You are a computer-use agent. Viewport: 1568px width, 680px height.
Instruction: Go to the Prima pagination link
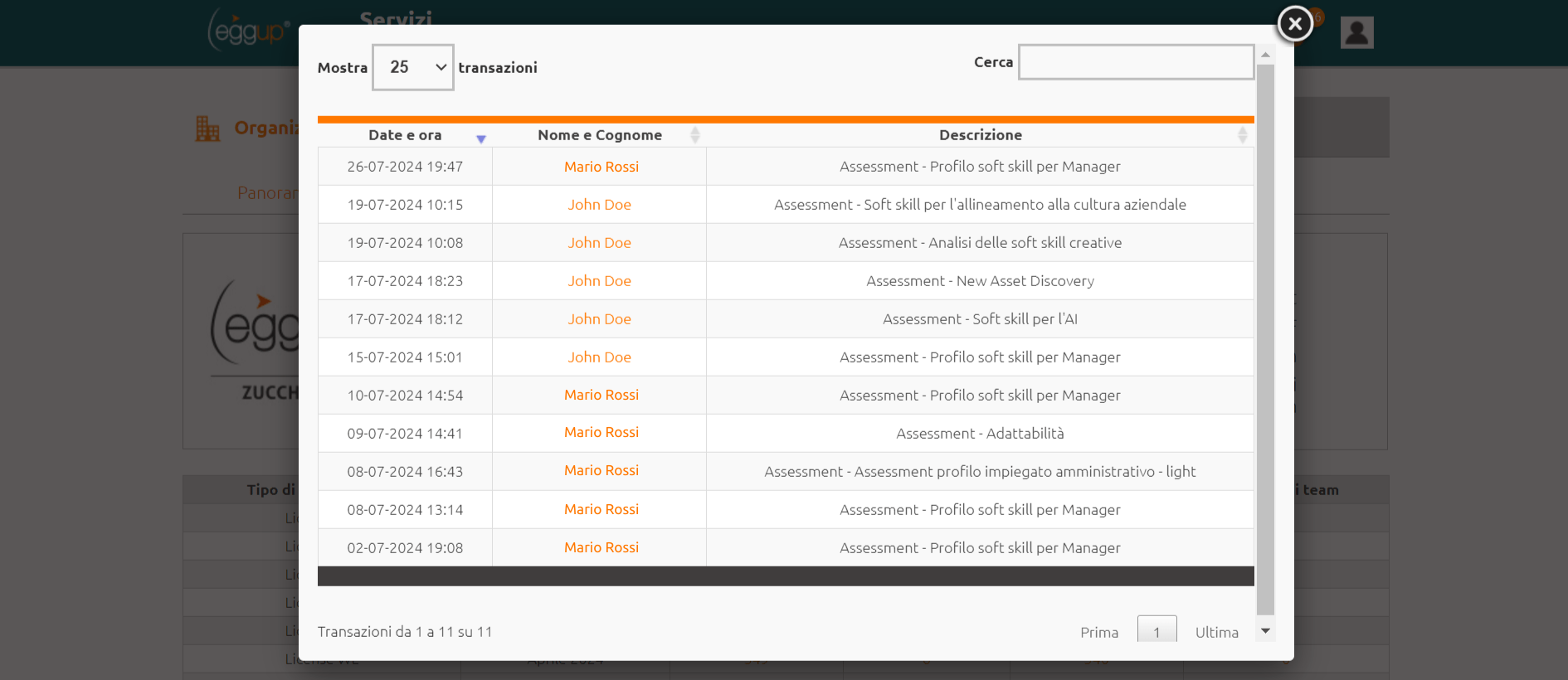pos(1099,632)
